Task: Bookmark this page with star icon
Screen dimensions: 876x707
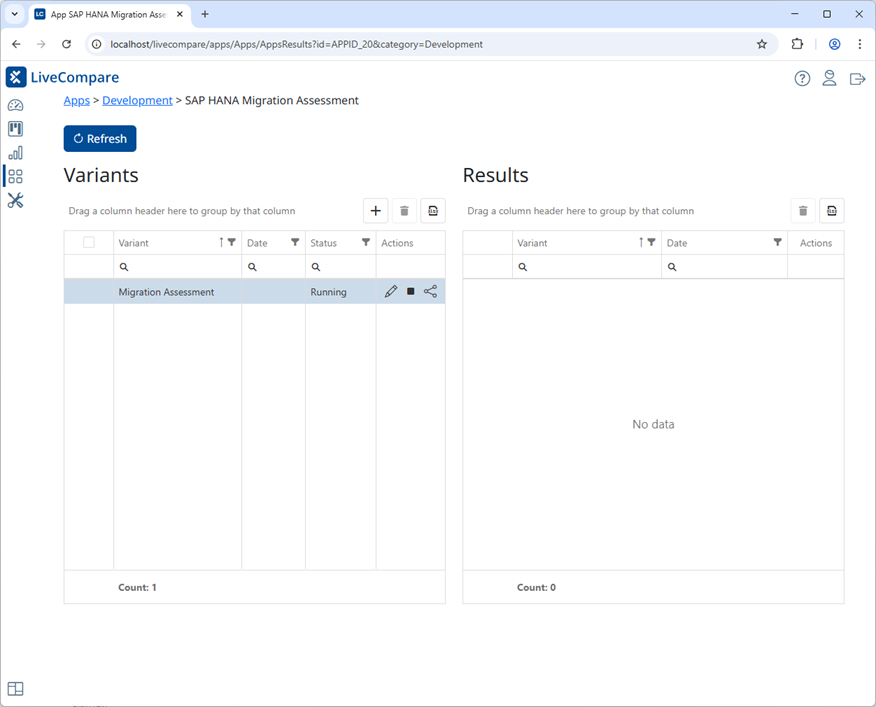Action: (x=761, y=44)
